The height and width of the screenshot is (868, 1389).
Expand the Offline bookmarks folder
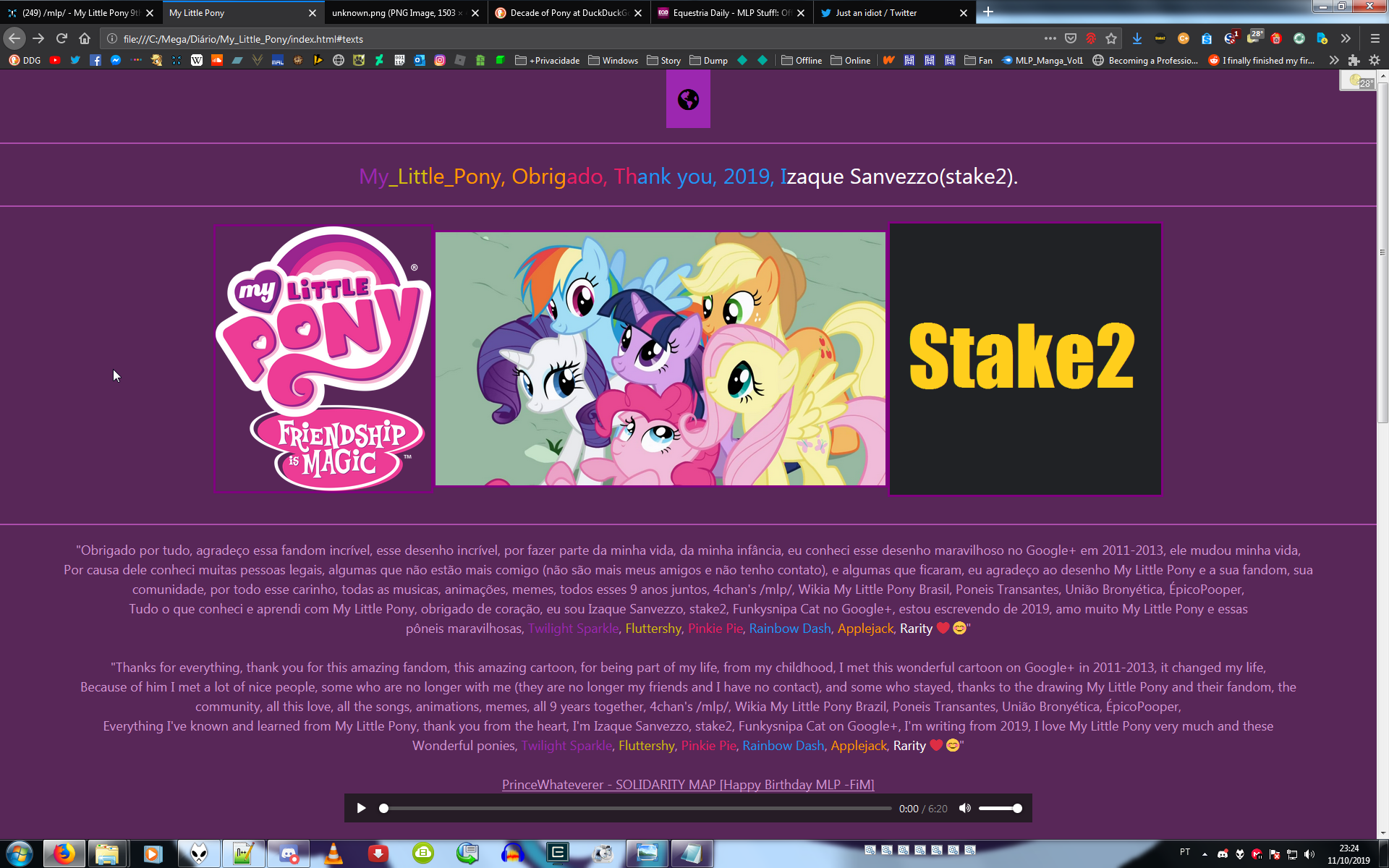802,60
